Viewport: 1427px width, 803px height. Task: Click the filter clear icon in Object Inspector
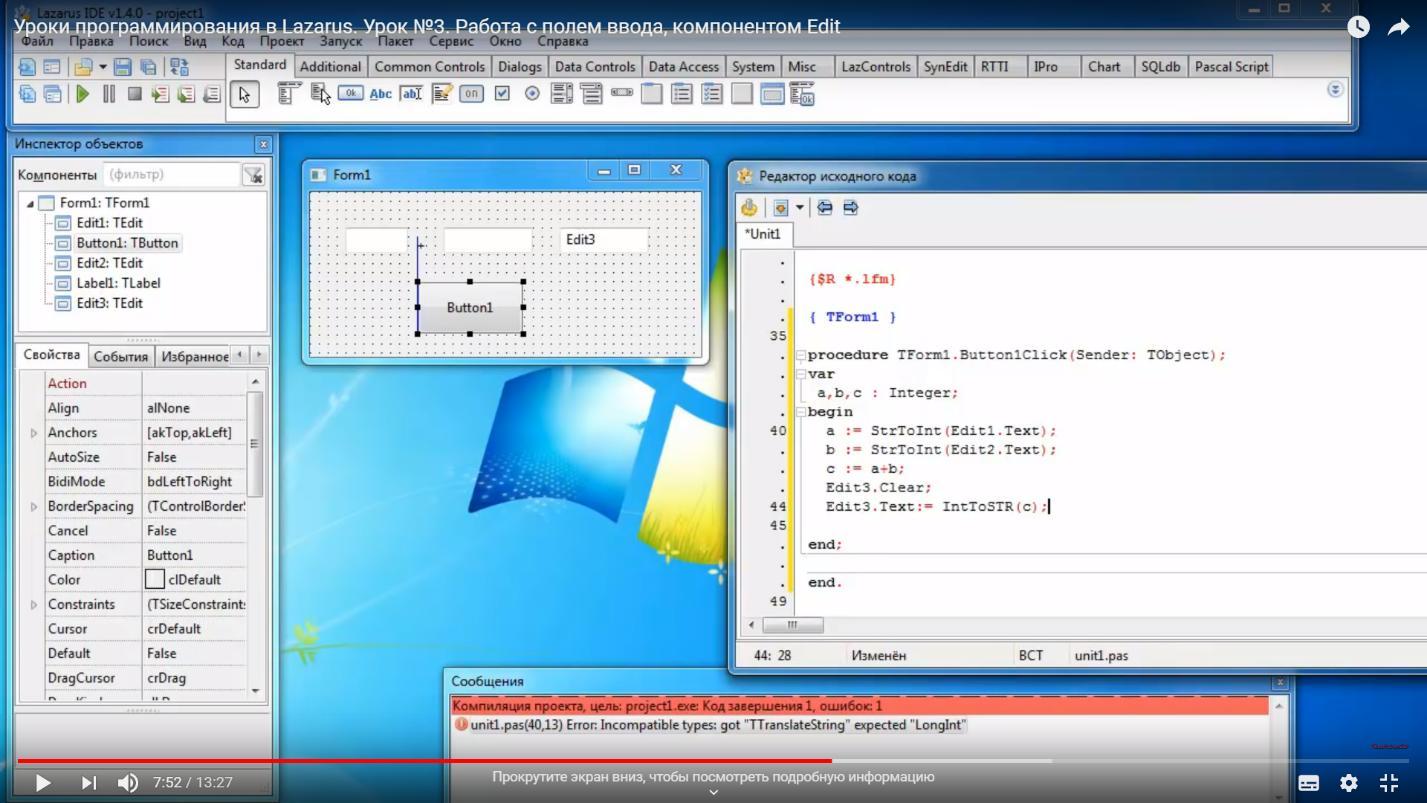(x=254, y=175)
